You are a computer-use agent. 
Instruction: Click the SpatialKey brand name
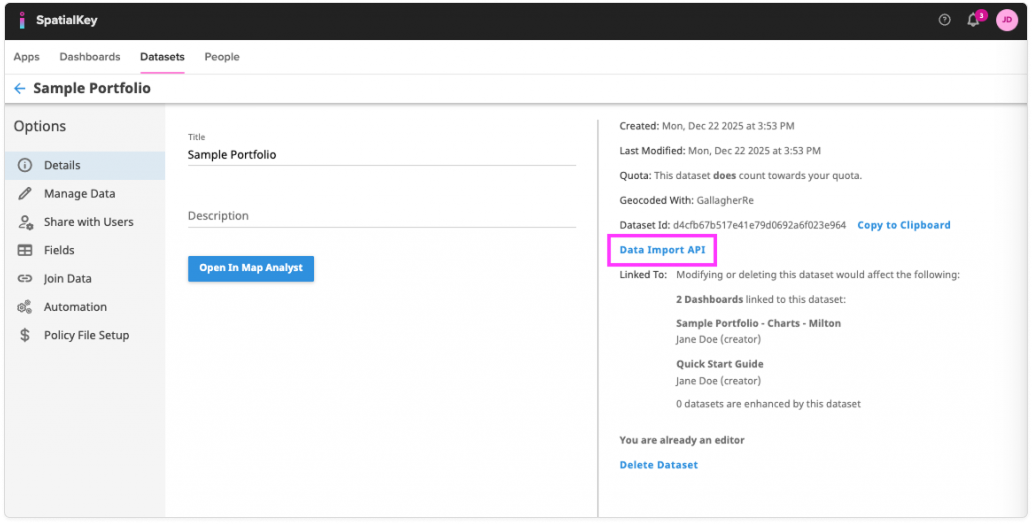66,20
